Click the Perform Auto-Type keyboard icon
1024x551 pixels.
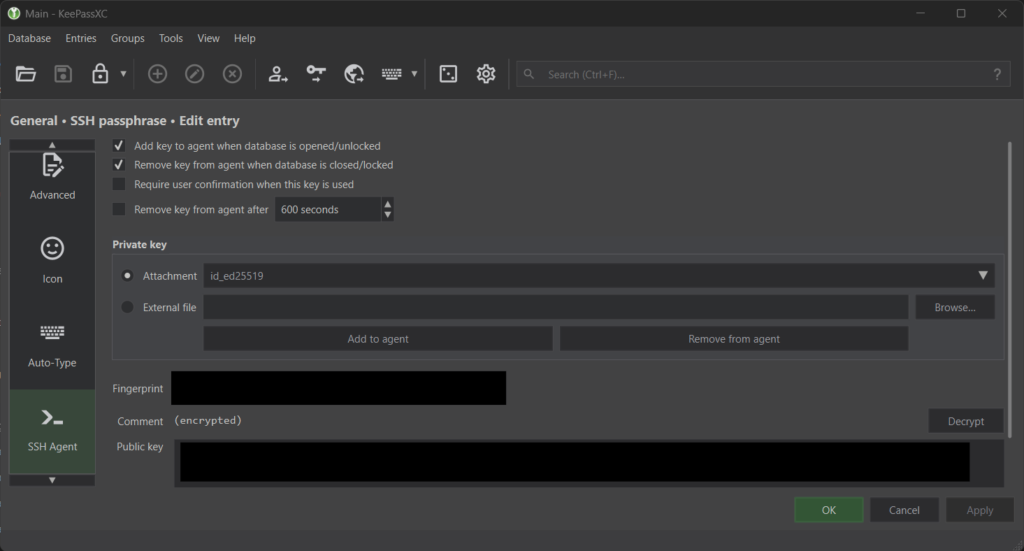392,74
